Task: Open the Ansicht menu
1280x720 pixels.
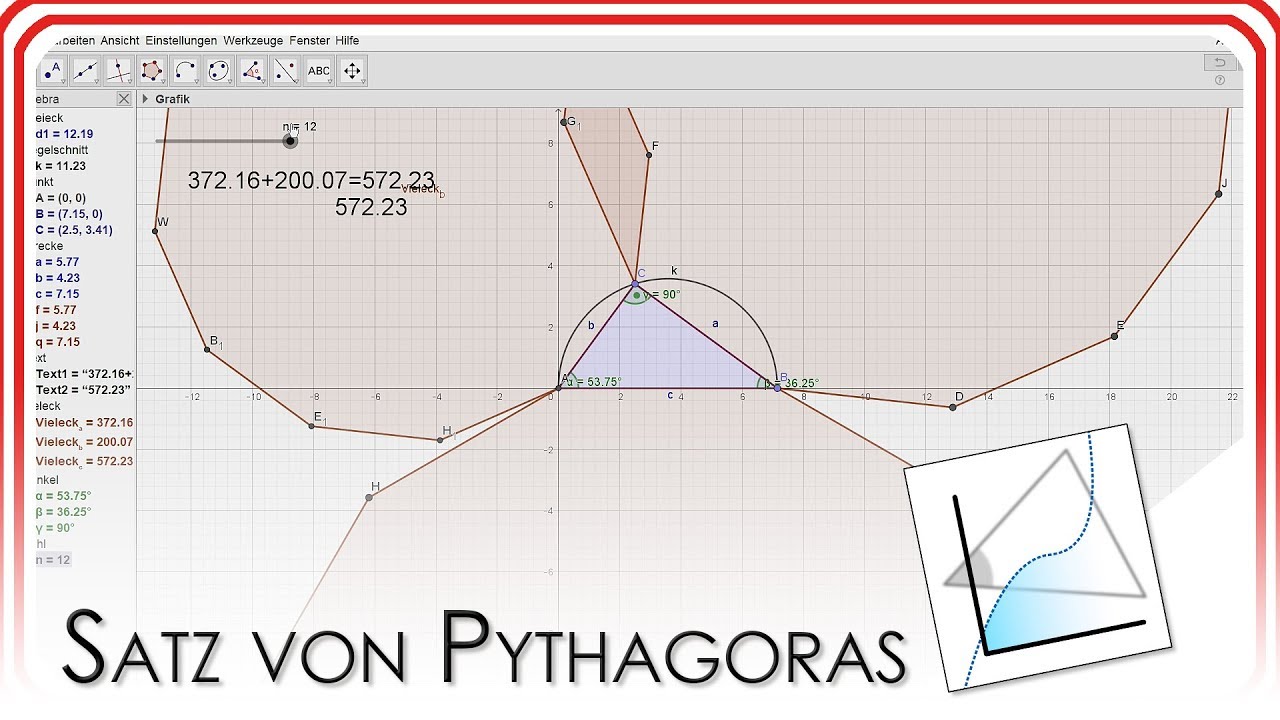Action: pos(120,41)
